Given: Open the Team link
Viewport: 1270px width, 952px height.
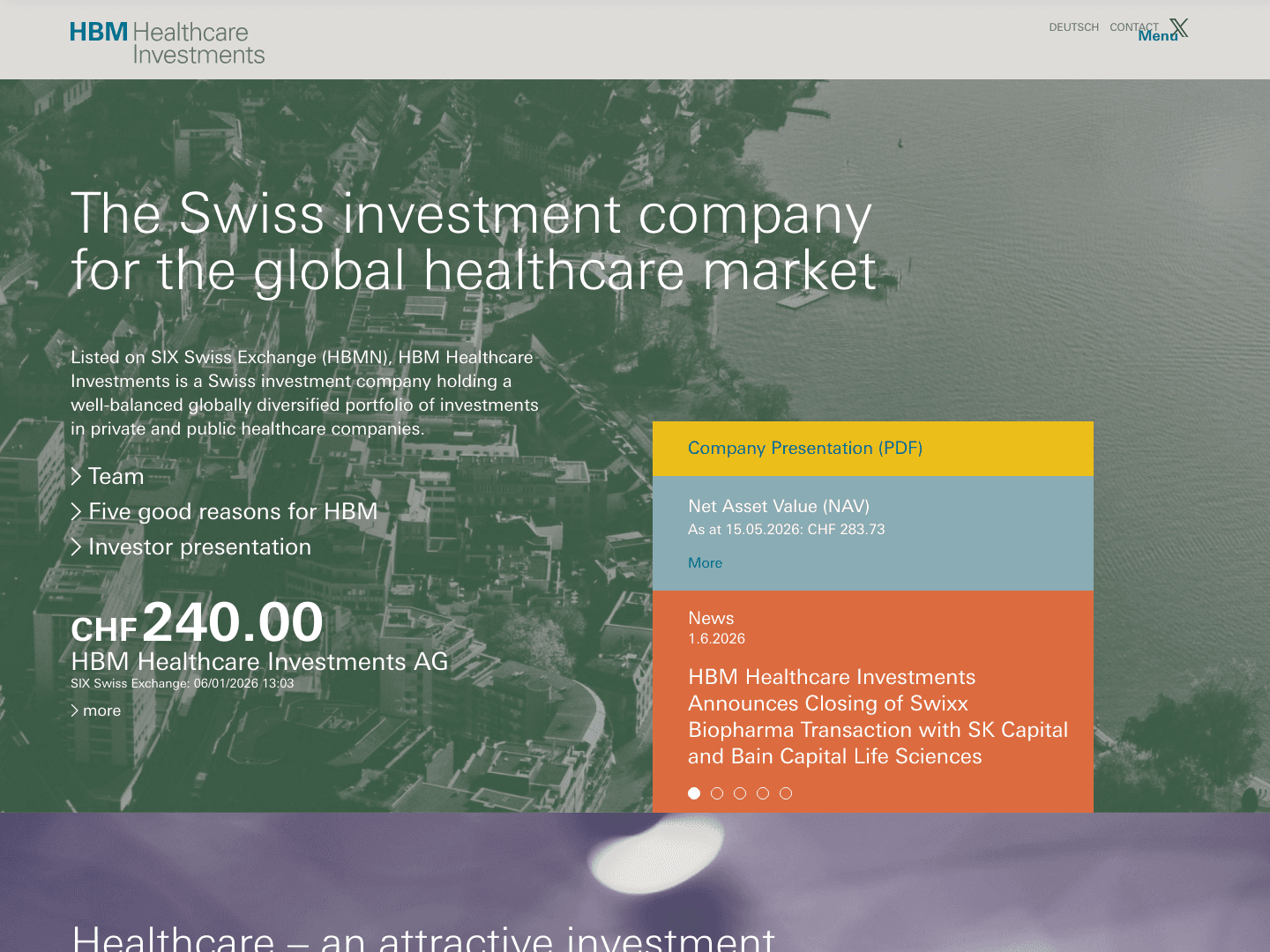Looking at the screenshot, I should (x=108, y=476).
